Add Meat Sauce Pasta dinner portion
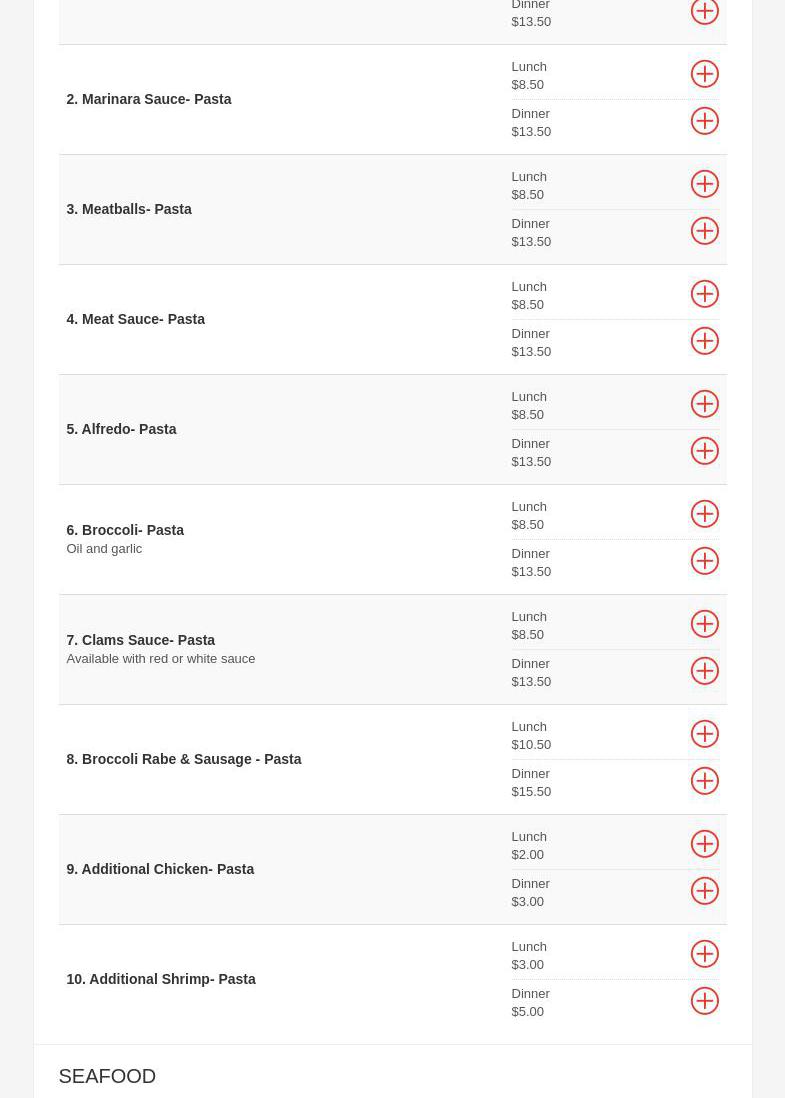This screenshot has width=785, height=1098. [x=704, y=341]
